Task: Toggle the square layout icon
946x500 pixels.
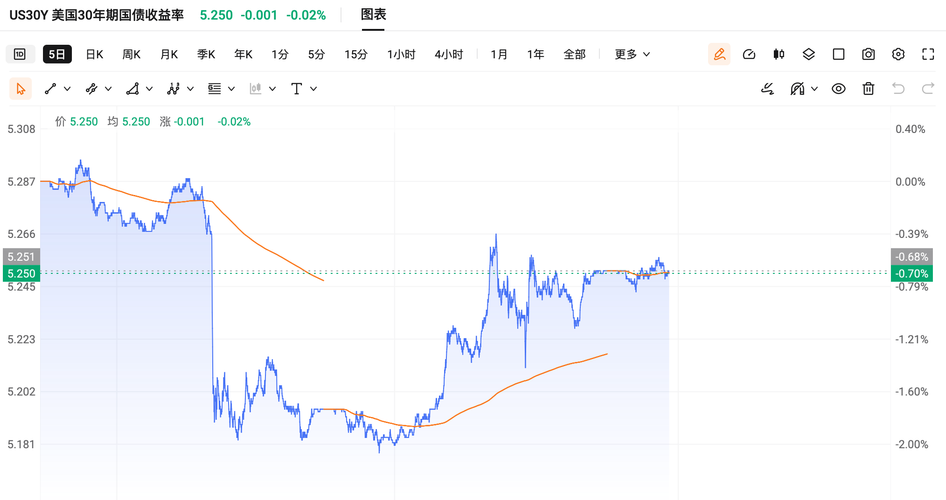Action: point(839,54)
